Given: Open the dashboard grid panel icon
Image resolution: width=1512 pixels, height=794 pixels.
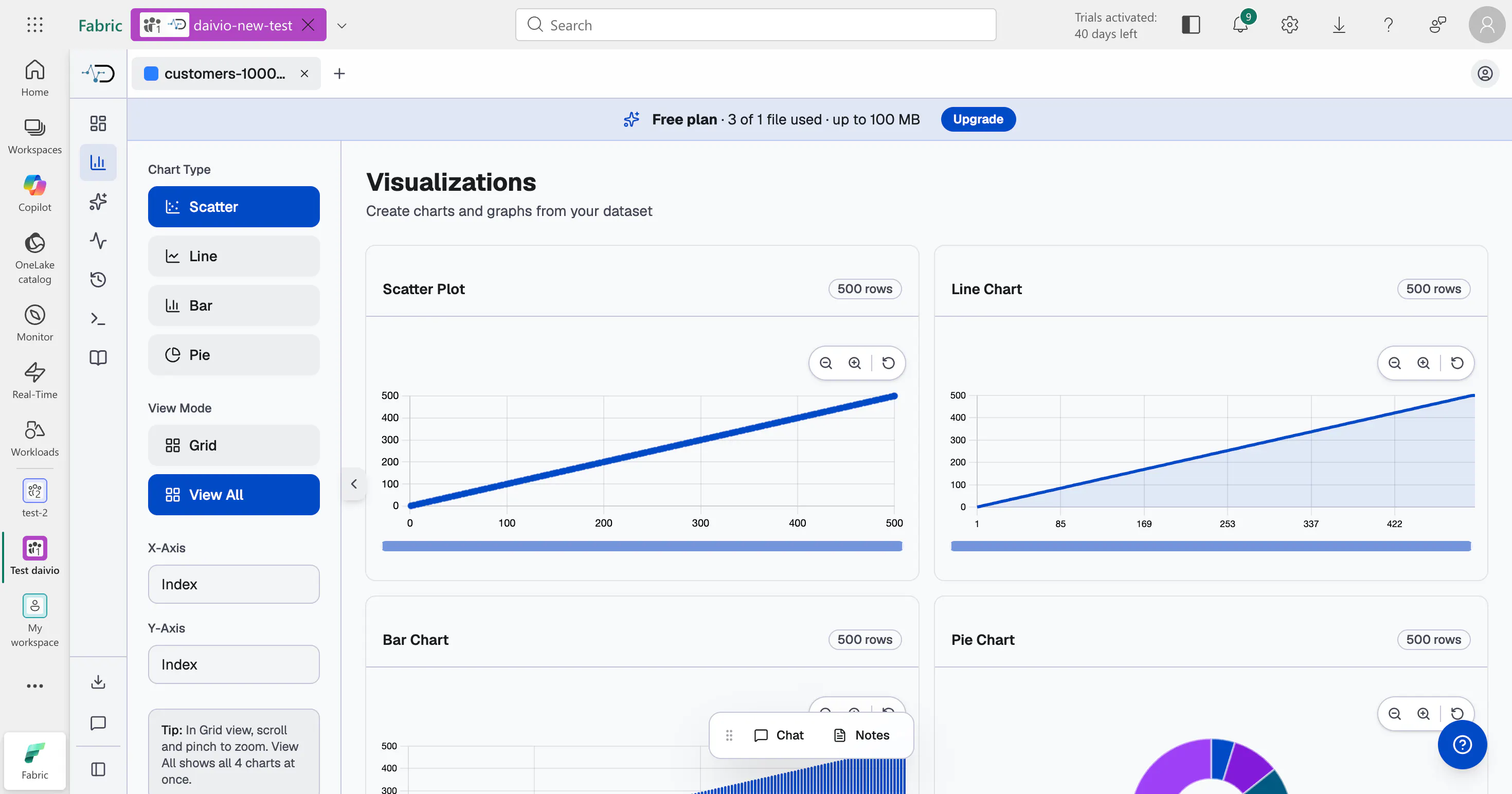Looking at the screenshot, I should 98,123.
